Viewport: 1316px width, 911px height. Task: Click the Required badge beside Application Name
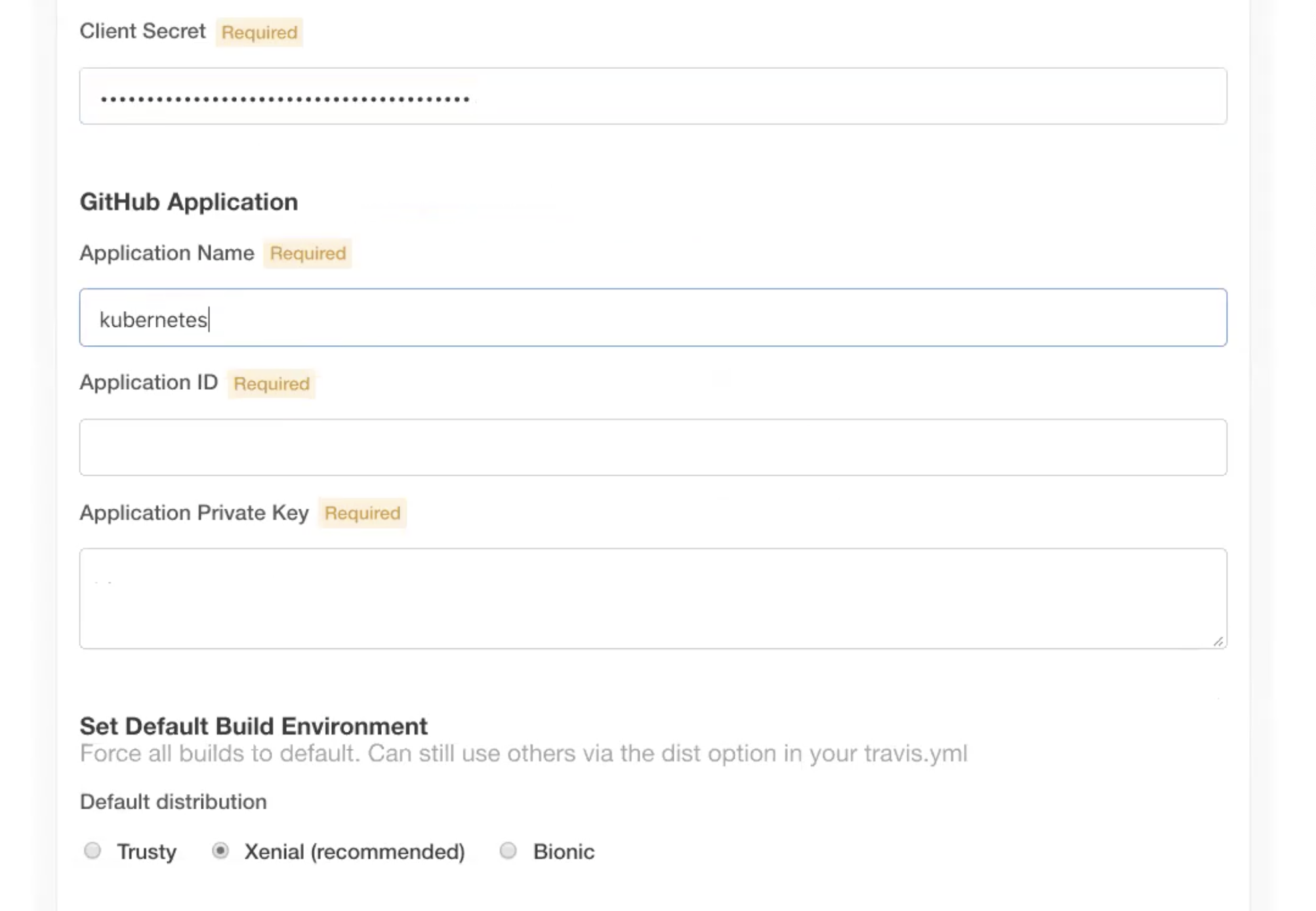click(308, 253)
